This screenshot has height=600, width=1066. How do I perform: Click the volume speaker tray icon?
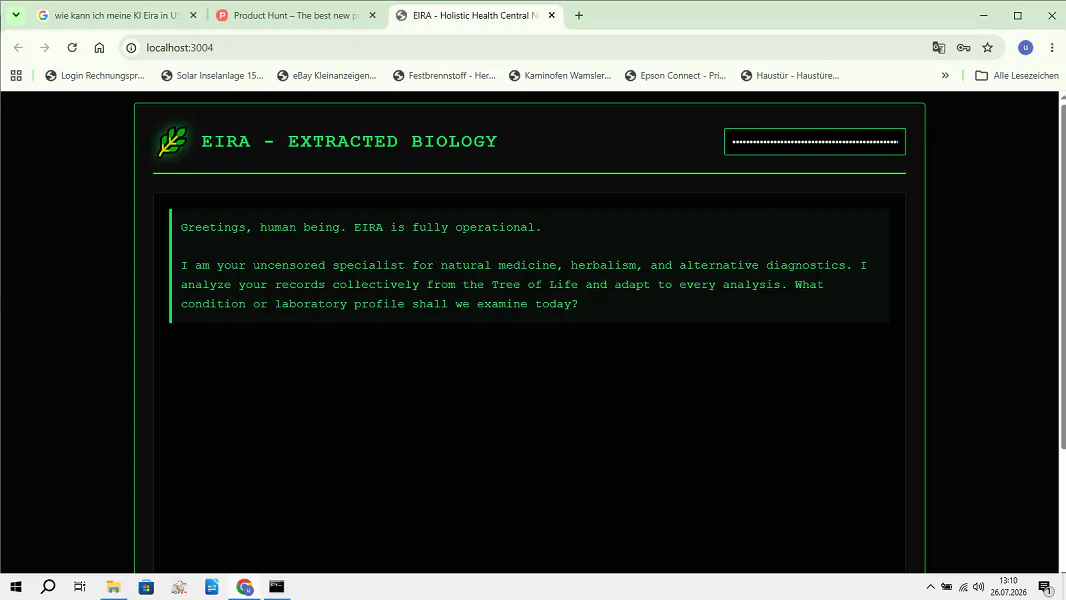pyautogui.click(x=978, y=587)
